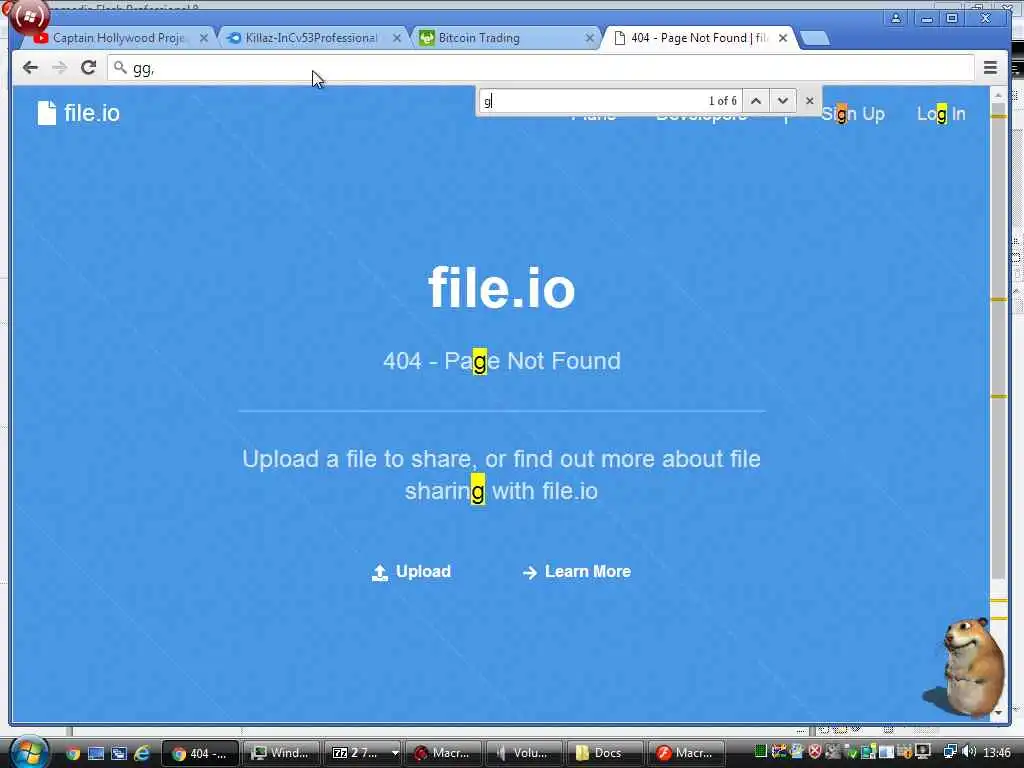Click the file.io logo in the header
Image resolution: width=1024 pixels, height=768 pixels.
78,113
